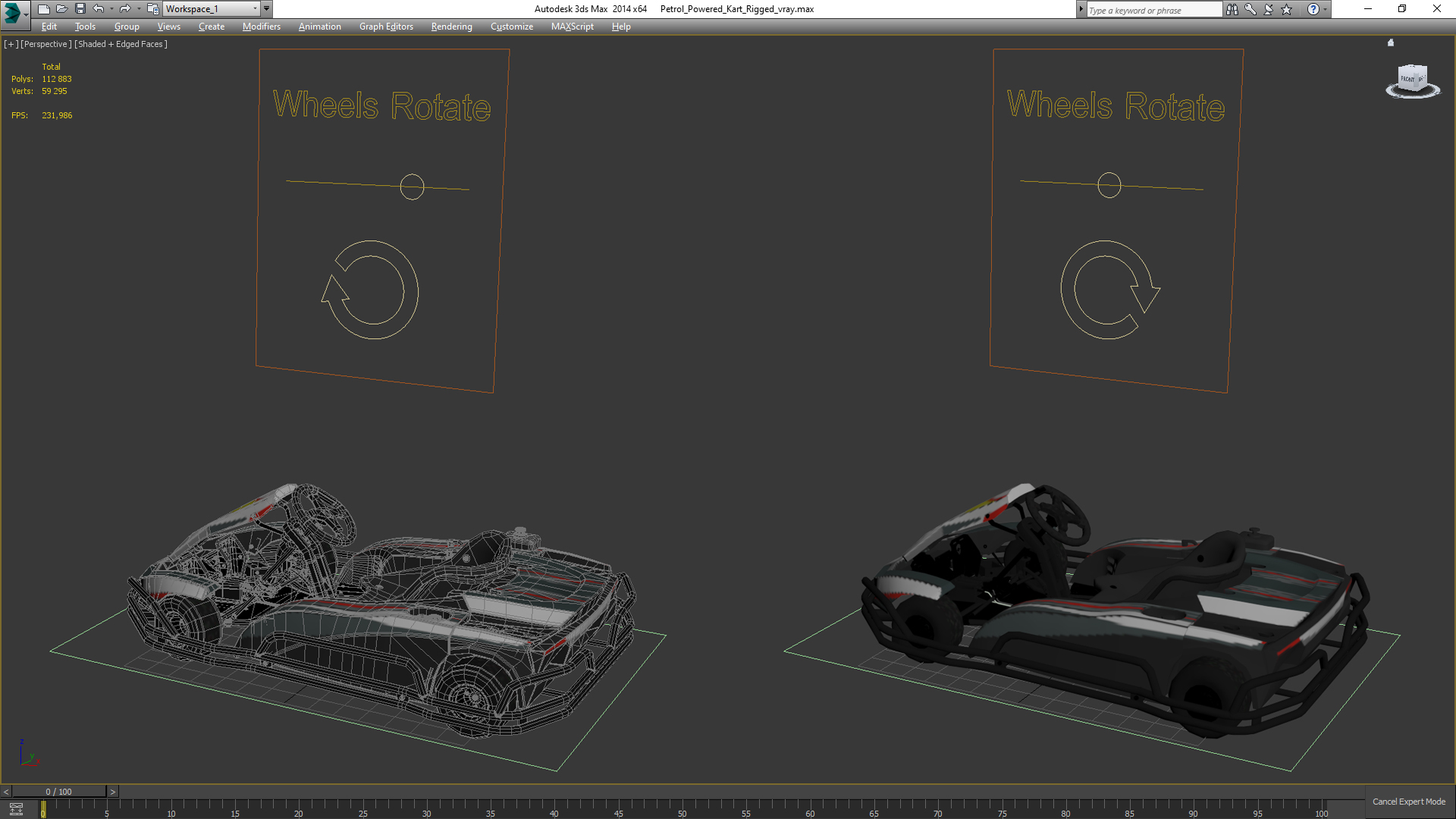Select the right Wheels Rotate slider circle
The width and height of the screenshot is (1456, 819).
pyautogui.click(x=1109, y=185)
